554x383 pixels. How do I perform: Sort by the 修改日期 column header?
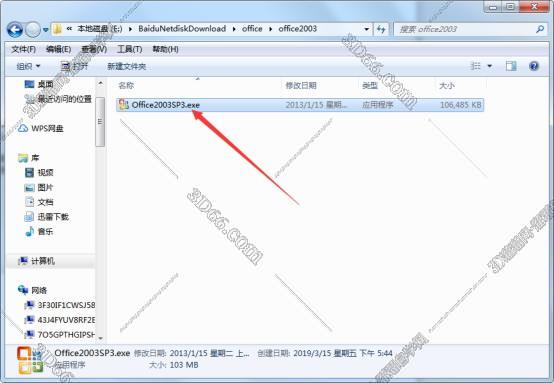point(300,86)
